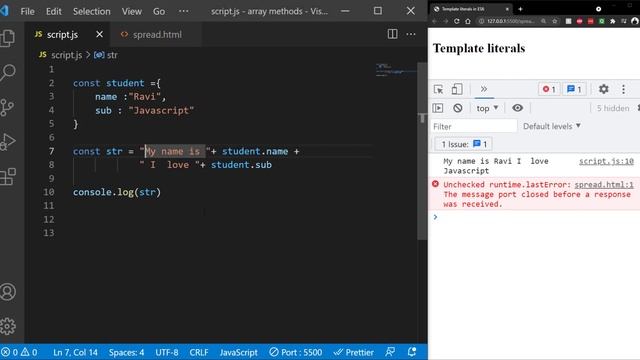Click the red error count badge
640x360 pixels.
pos(549,89)
